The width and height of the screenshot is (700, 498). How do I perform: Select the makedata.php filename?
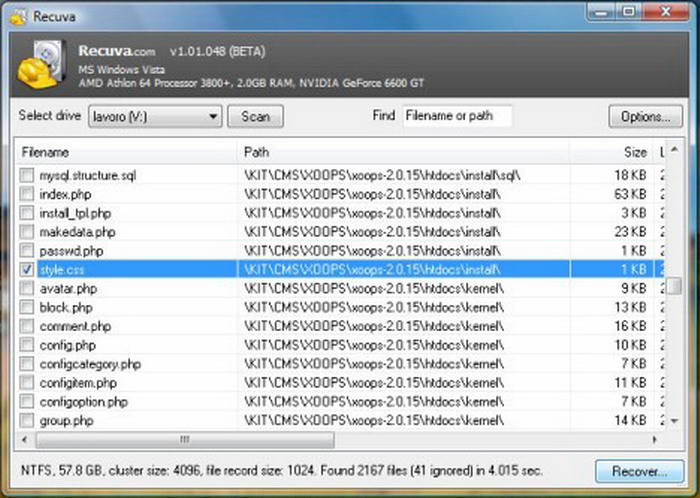[77, 232]
